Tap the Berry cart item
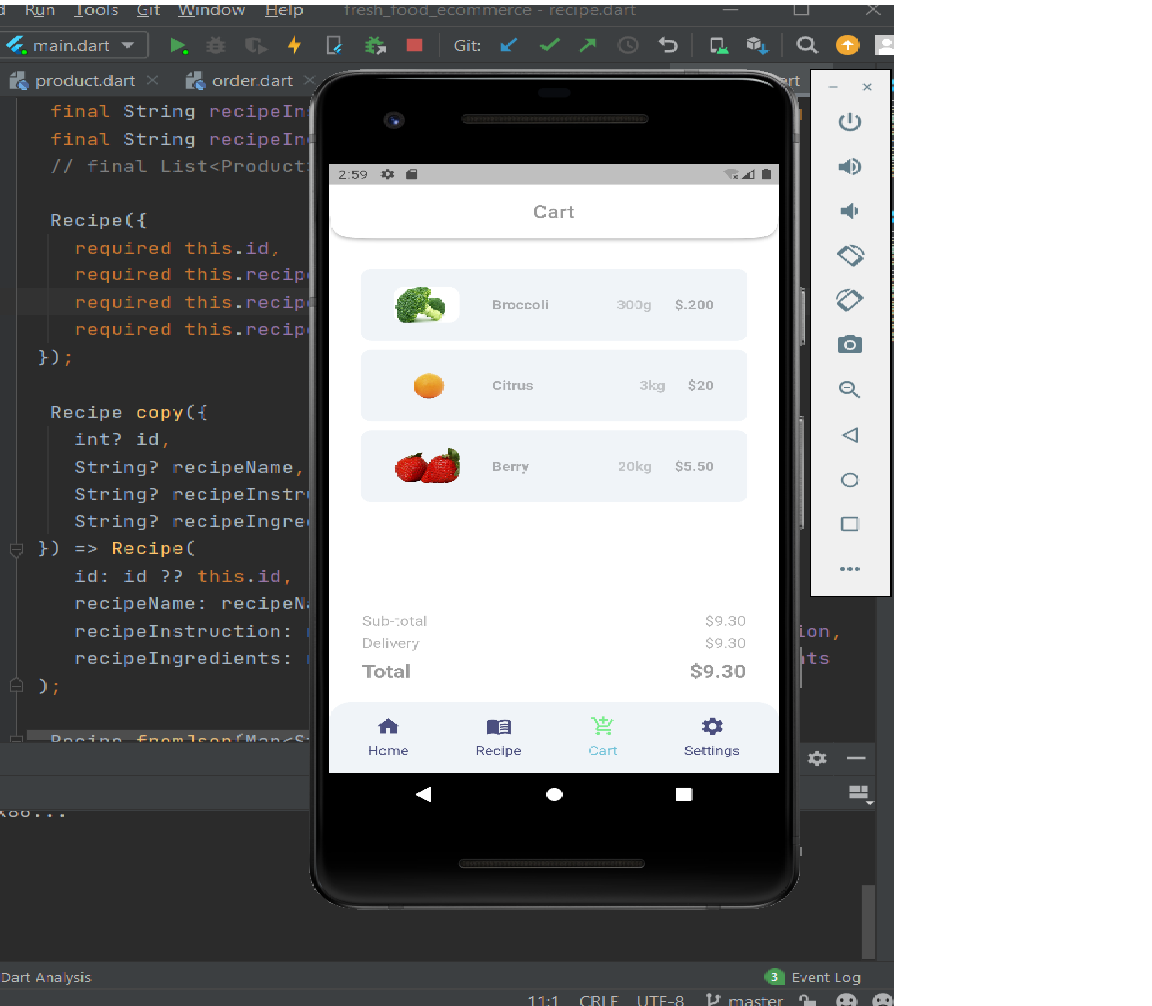1152x1006 pixels. point(554,467)
